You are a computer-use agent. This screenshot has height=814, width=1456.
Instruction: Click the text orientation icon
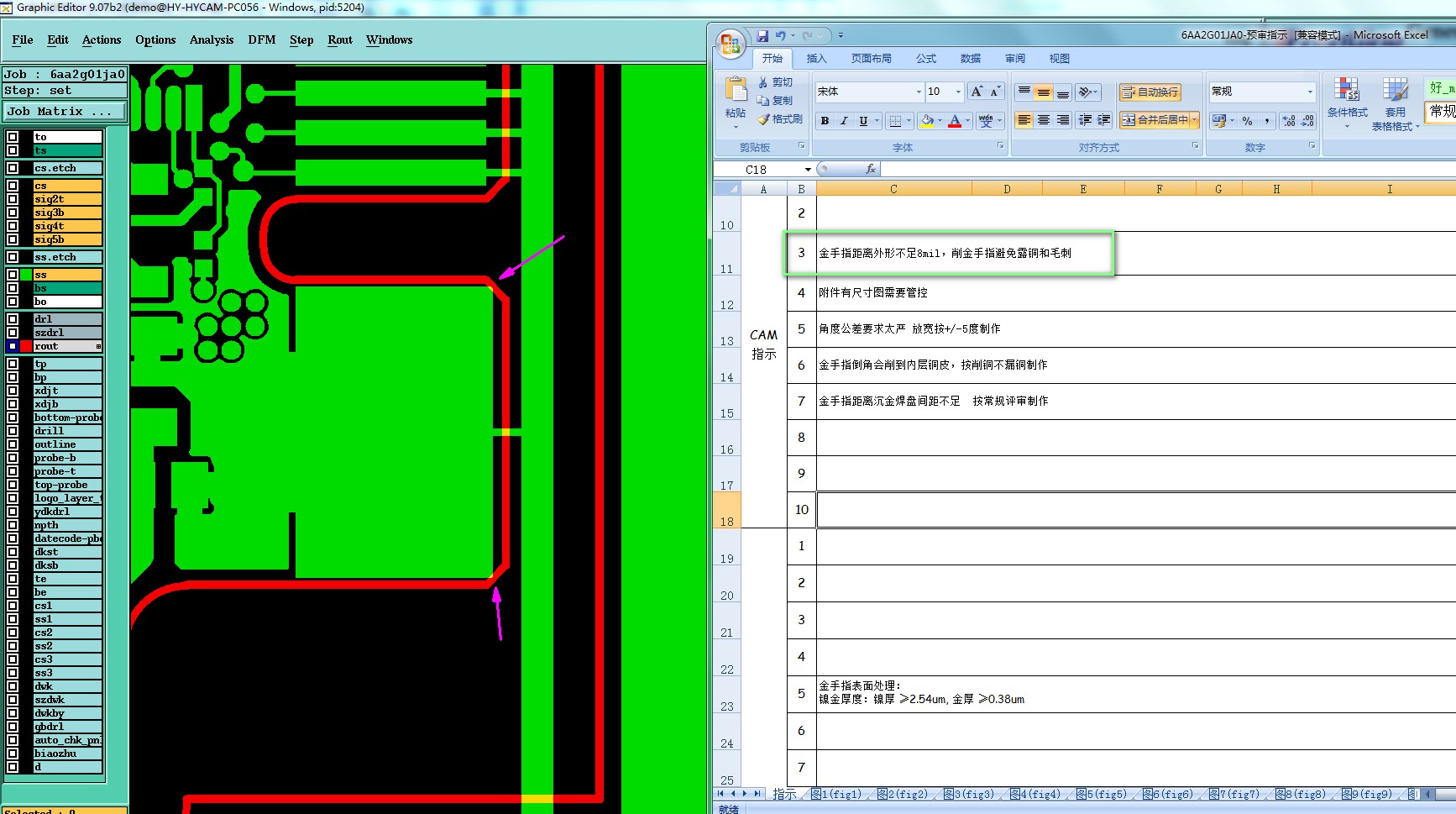pyautogui.click(x=1085, y=92)
